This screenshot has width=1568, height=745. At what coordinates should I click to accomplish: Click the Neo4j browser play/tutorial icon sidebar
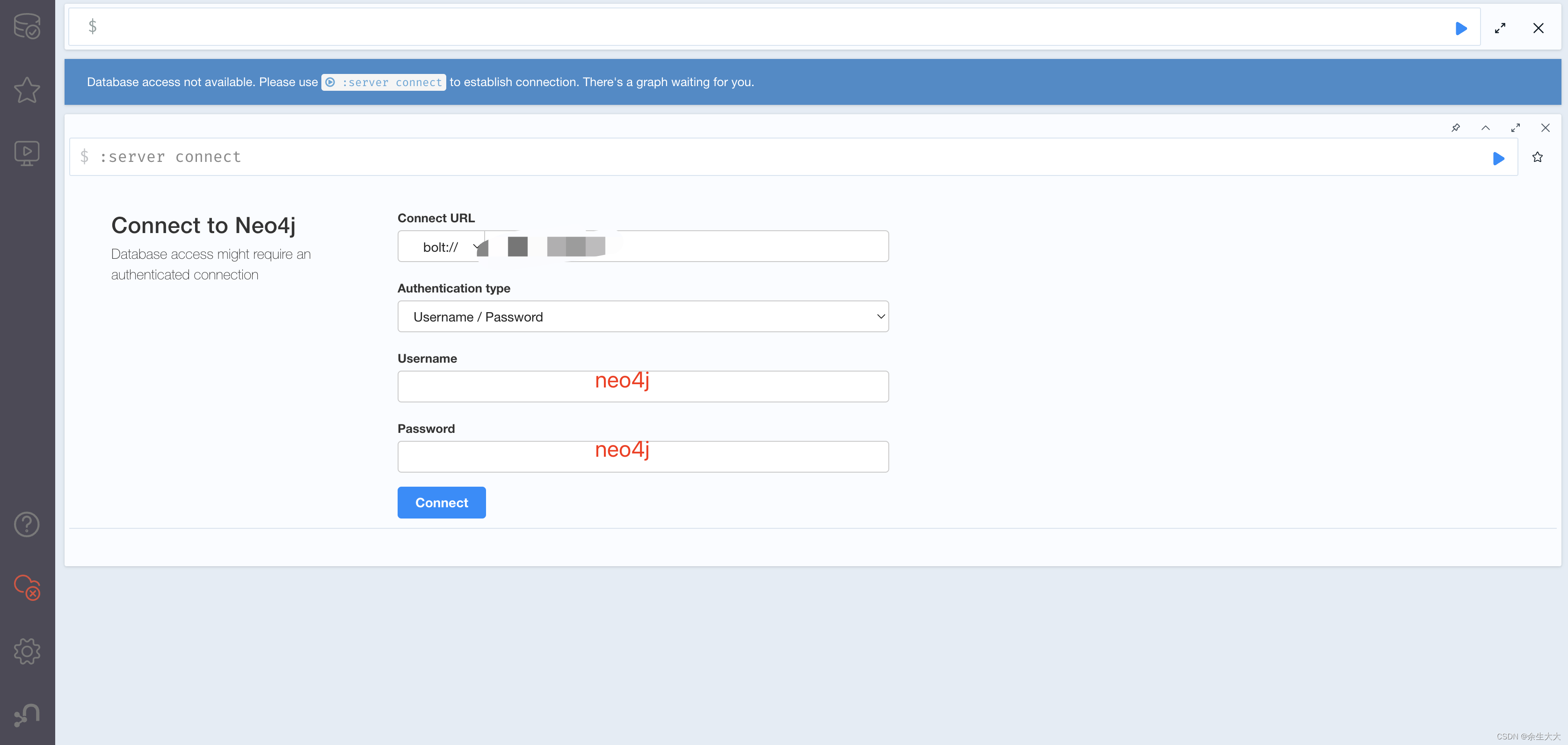[x=27, y=153]
